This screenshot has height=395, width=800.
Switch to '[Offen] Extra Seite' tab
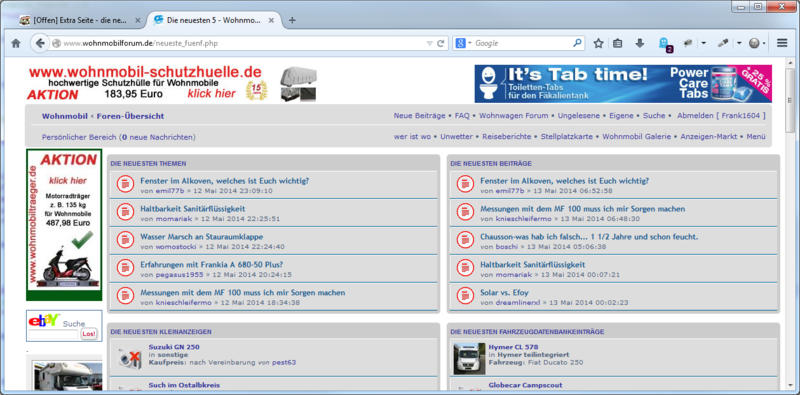(79, 20)
